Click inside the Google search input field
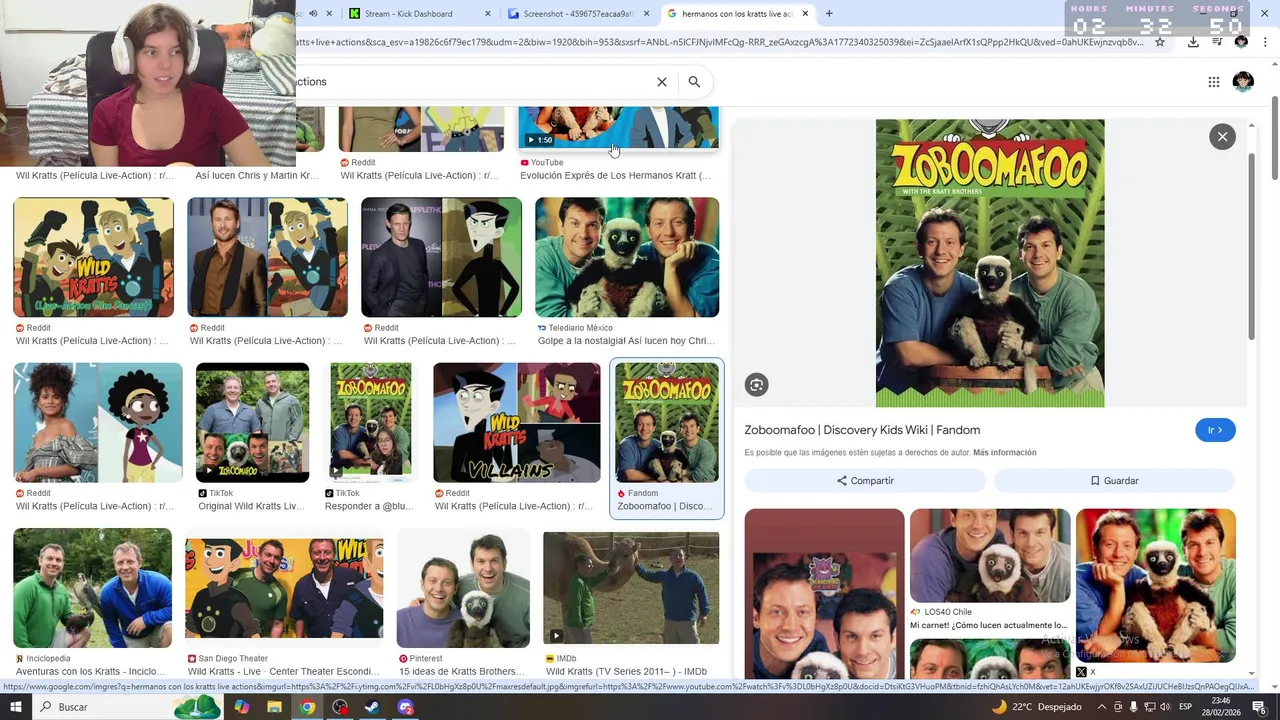 click(470, 82)
